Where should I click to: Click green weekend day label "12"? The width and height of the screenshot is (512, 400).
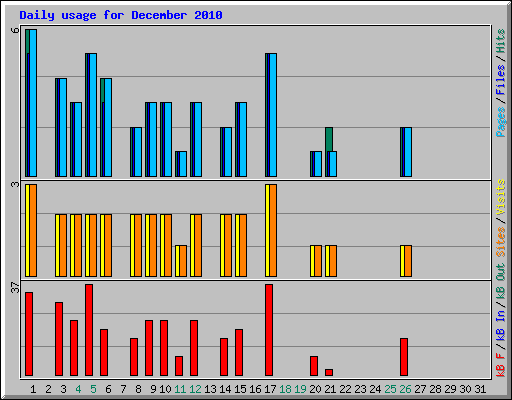pyautogui.click(x=195, y=389)
